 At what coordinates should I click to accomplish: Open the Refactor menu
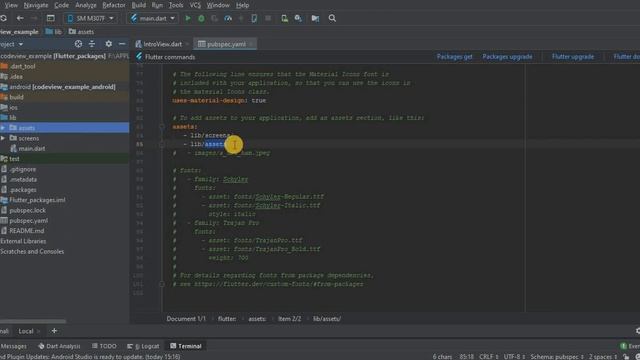(114, 5)
